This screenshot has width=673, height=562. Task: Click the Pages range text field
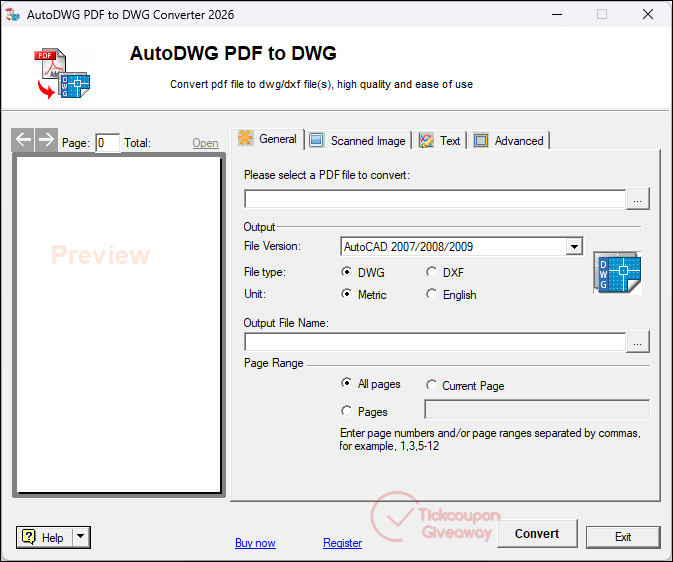click(537, 409)
